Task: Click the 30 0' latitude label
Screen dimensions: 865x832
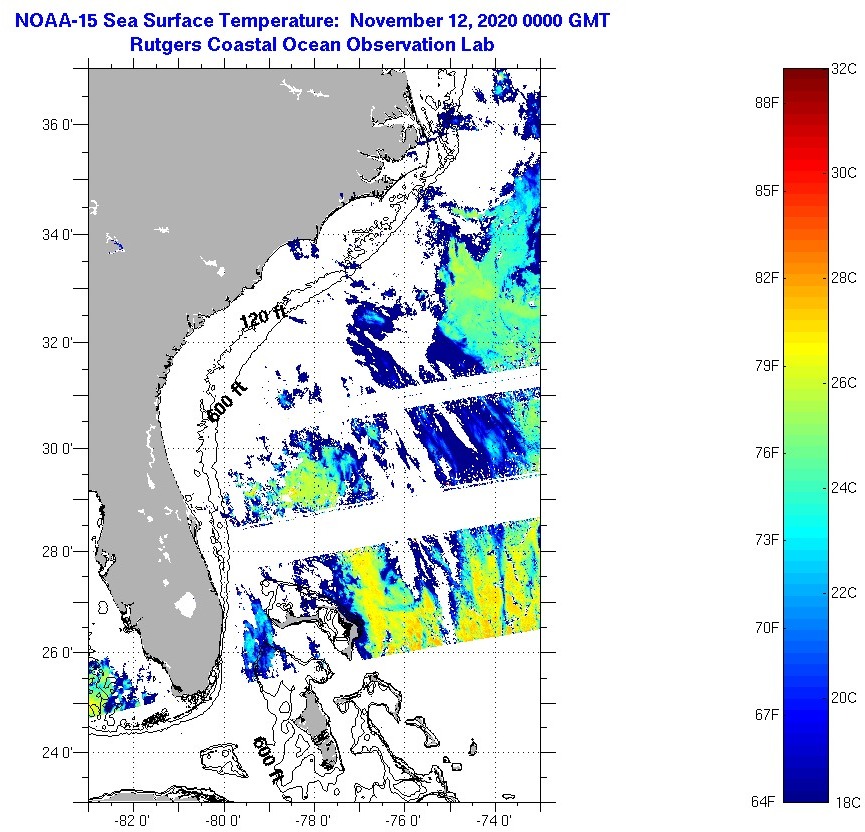Action: [57, 449]
